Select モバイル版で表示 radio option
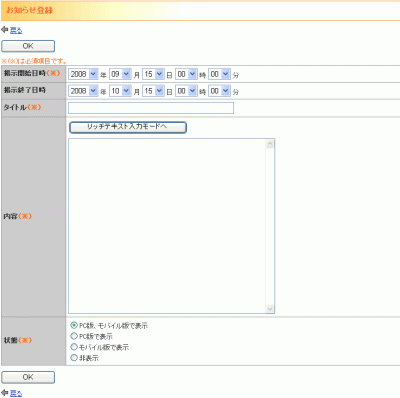Screen dimensions: 400x398 click(x=74, y=347)
